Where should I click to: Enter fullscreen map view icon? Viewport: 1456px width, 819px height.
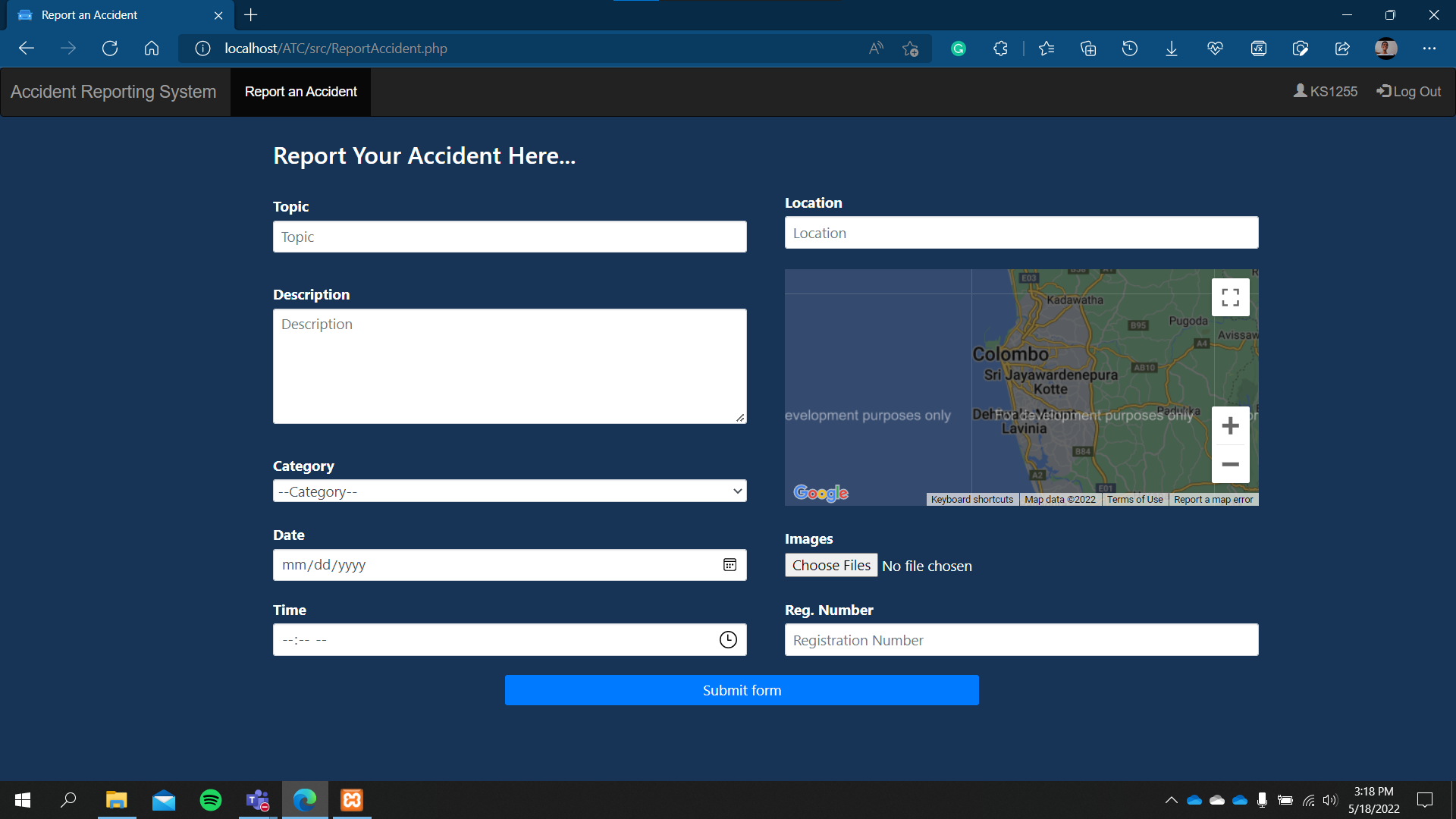[x=1230, y=297]
